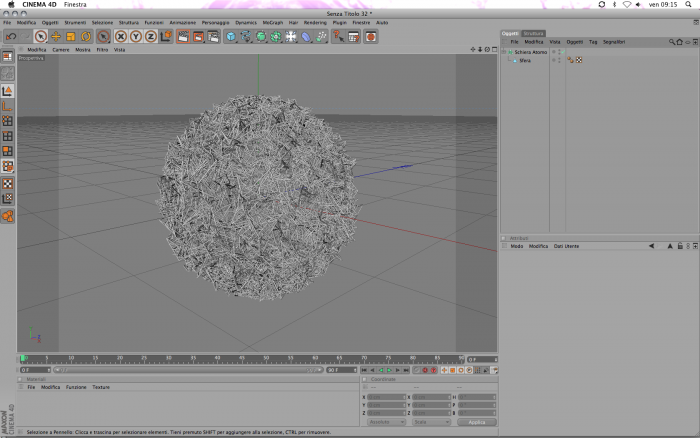The image size is (700, 438).
Task: Select the Live Selection tool
Action: click(x=41, y=37)
